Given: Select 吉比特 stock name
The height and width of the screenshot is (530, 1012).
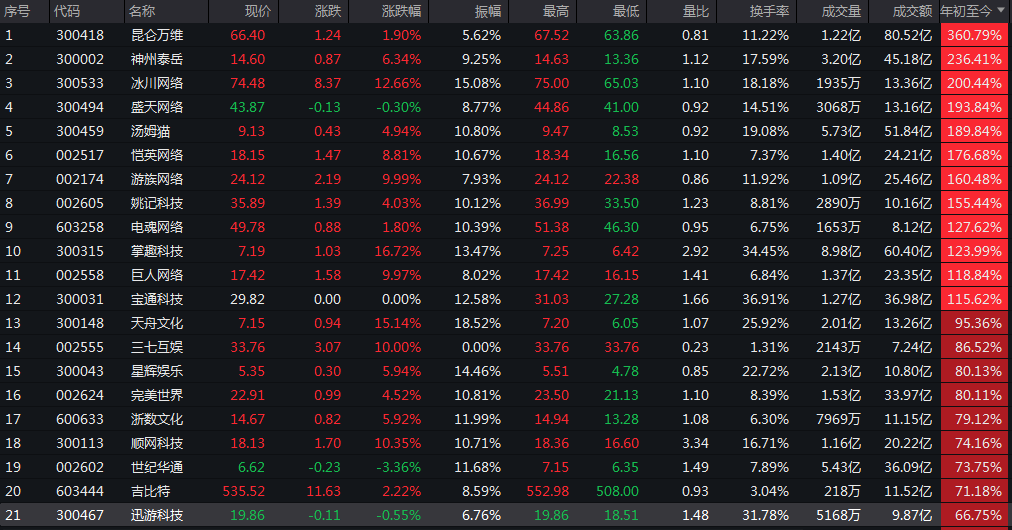Looking at the screenshot, I should click(150, 491).
